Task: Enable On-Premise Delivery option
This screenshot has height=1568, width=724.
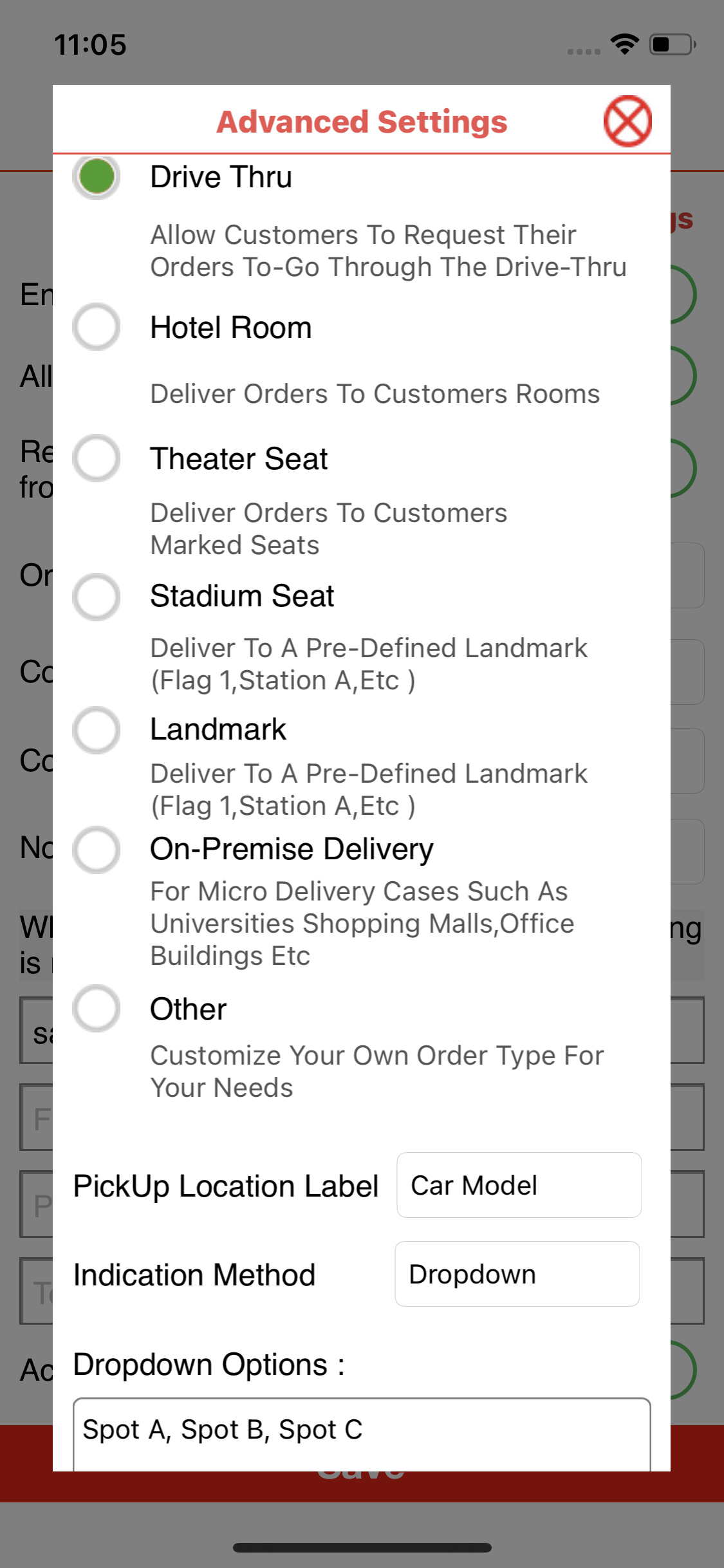Action: pyautogui.click(x=97, y=850)
